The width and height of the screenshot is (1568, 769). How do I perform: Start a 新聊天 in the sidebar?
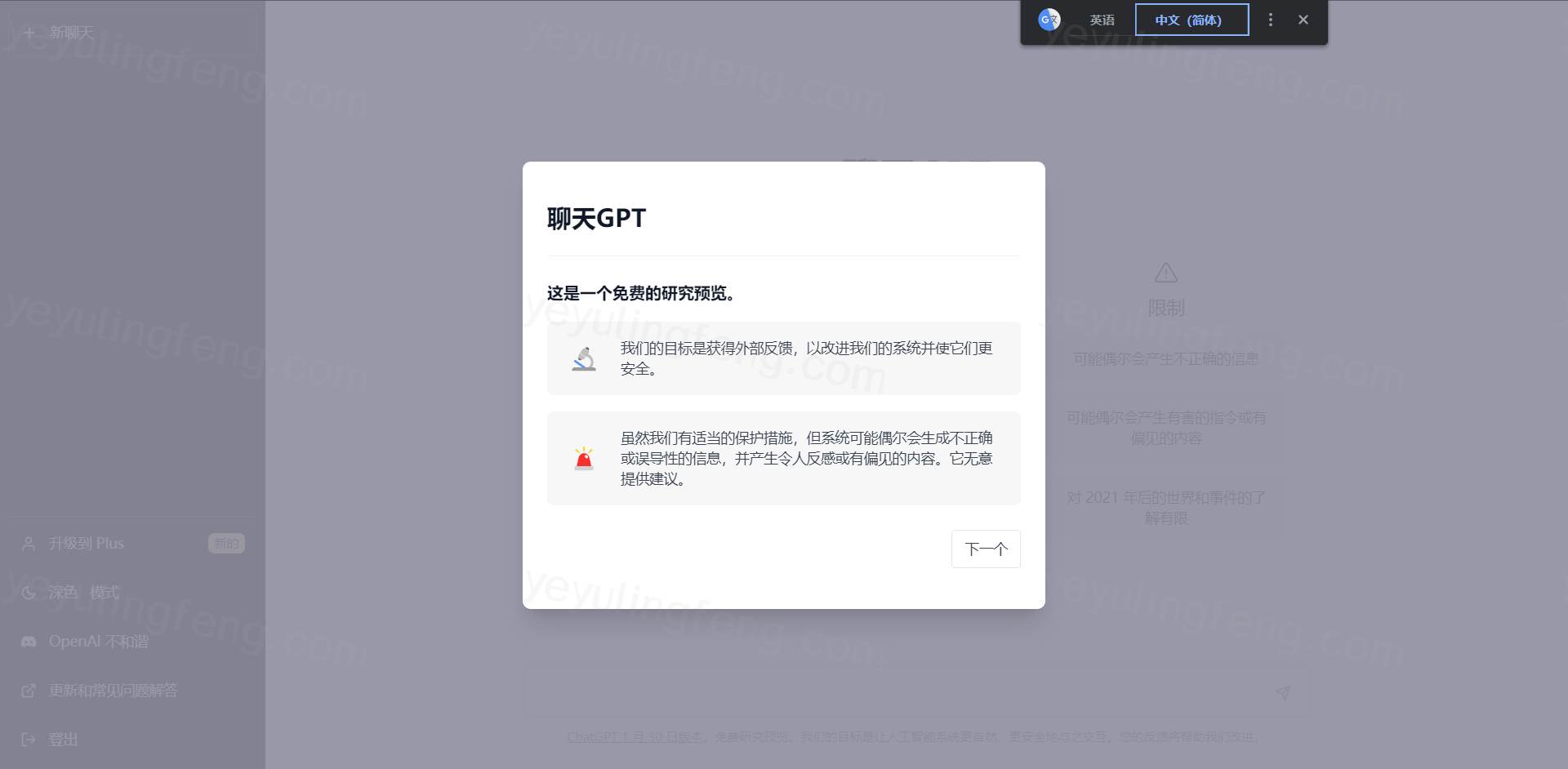[x=133, y=33]
